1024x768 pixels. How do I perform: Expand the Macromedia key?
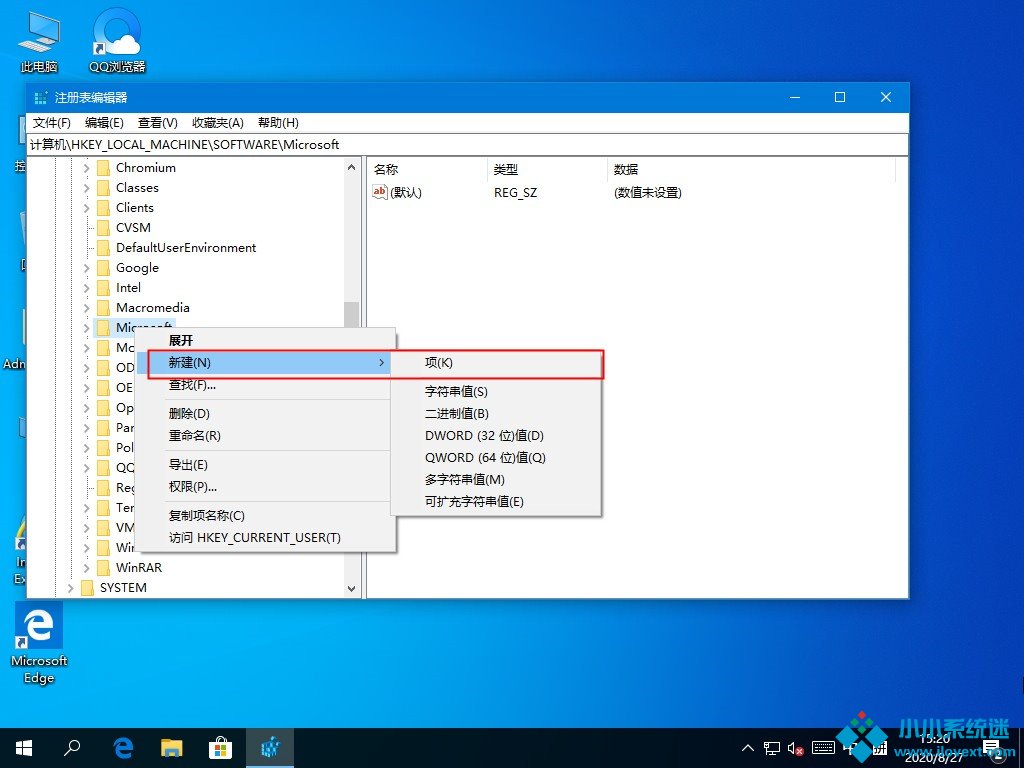pos(86,308)
